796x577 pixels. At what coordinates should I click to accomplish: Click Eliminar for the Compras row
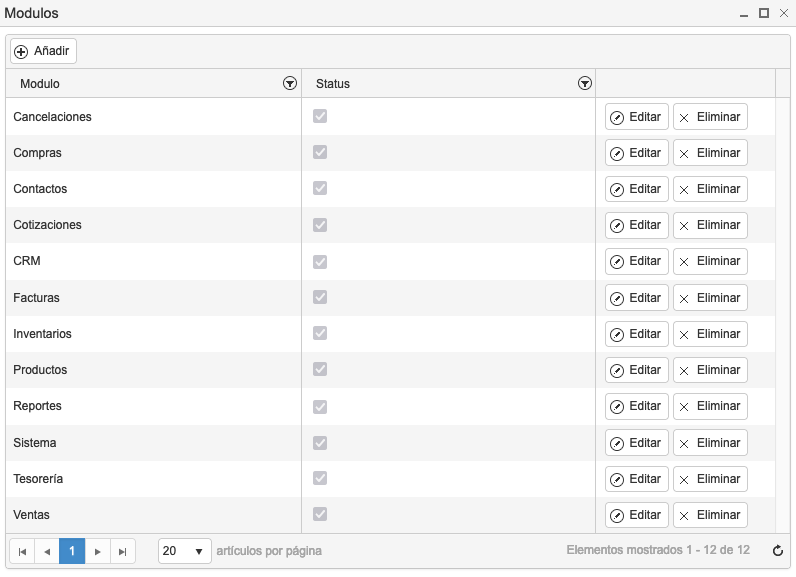point(710,153)
